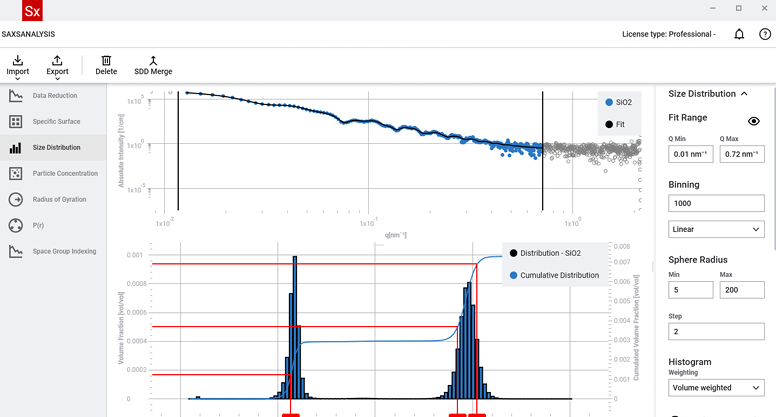Screen dimensions: 776x417
Task: Open the Linear binning dropdown
Action: [x=715, y=229]
